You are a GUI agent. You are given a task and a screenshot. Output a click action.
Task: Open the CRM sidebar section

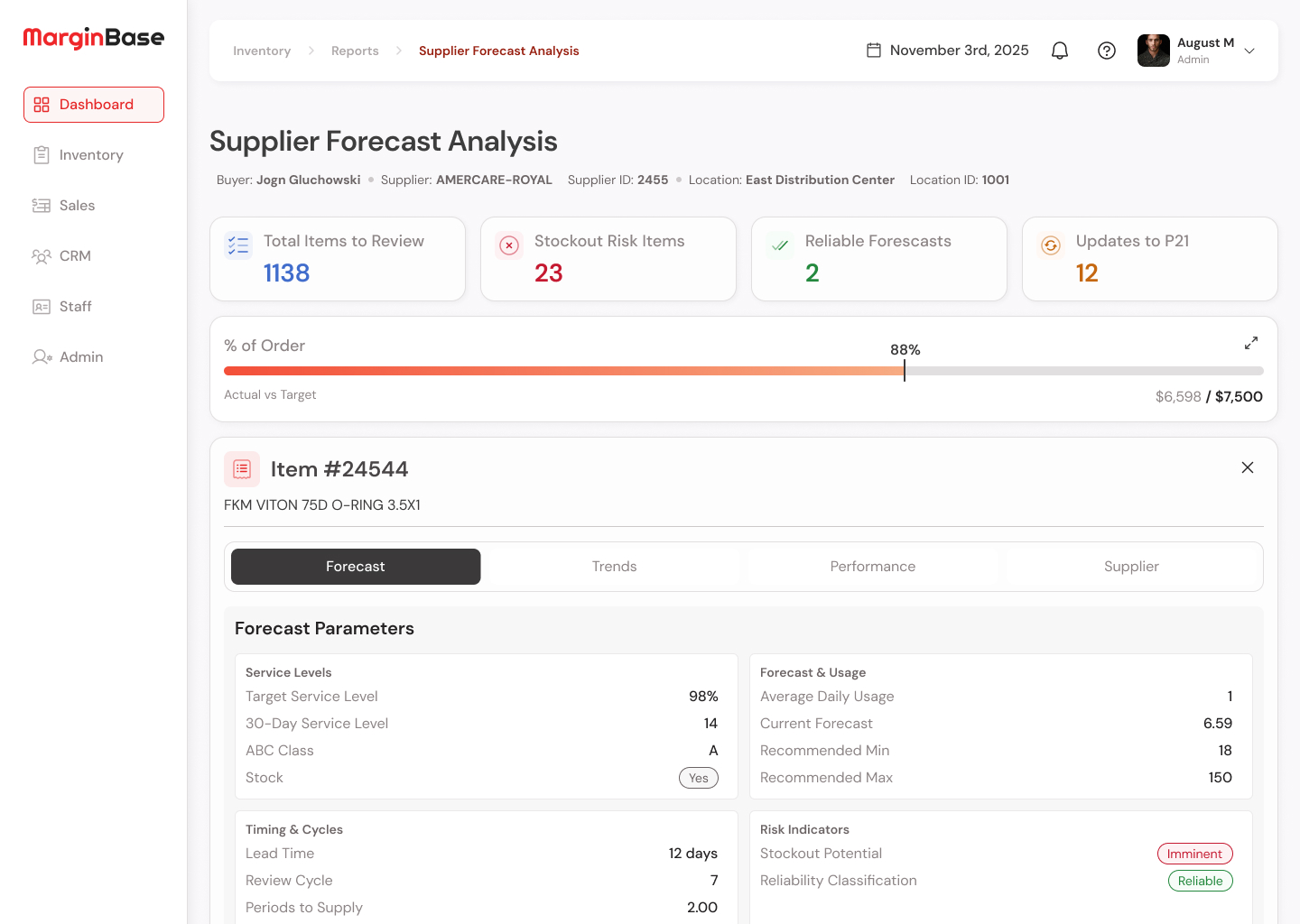(75, 256)
